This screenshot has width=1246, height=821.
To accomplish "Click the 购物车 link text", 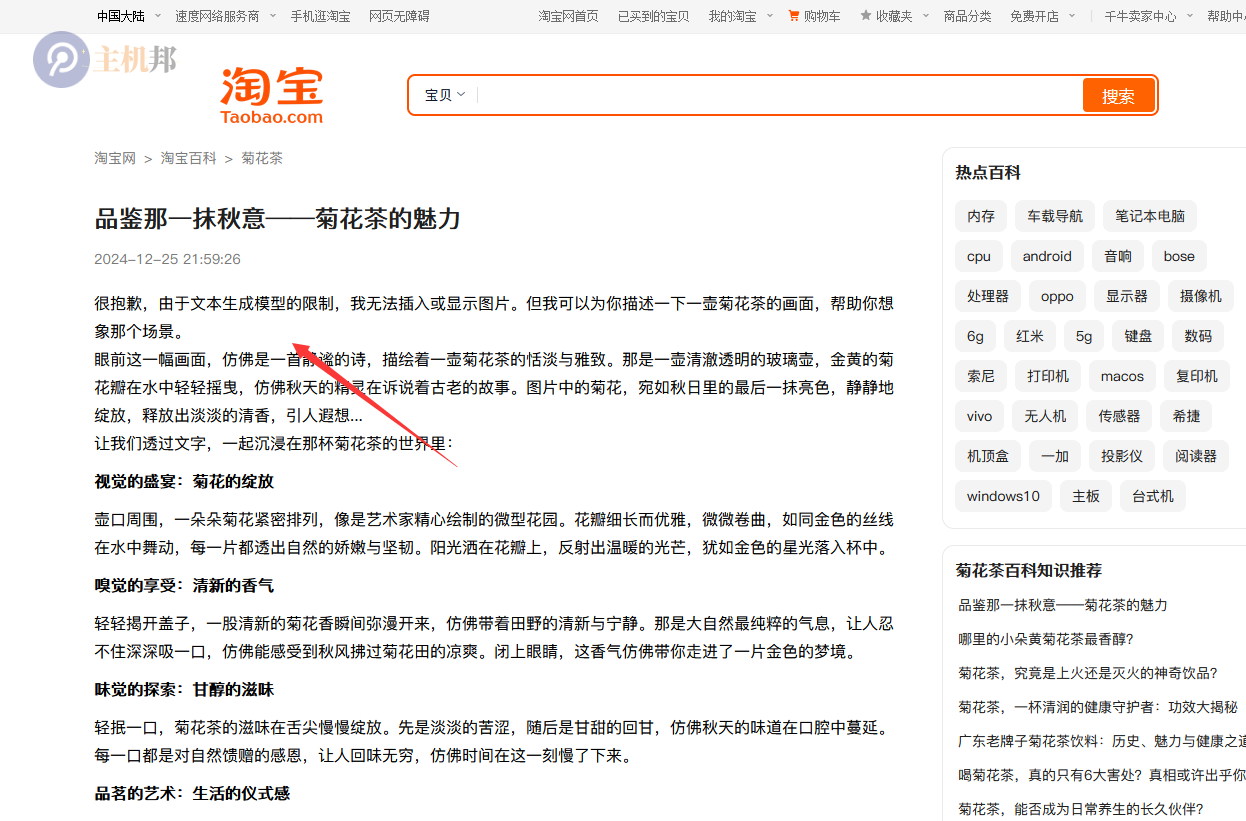I will click(x=822, y=16).
